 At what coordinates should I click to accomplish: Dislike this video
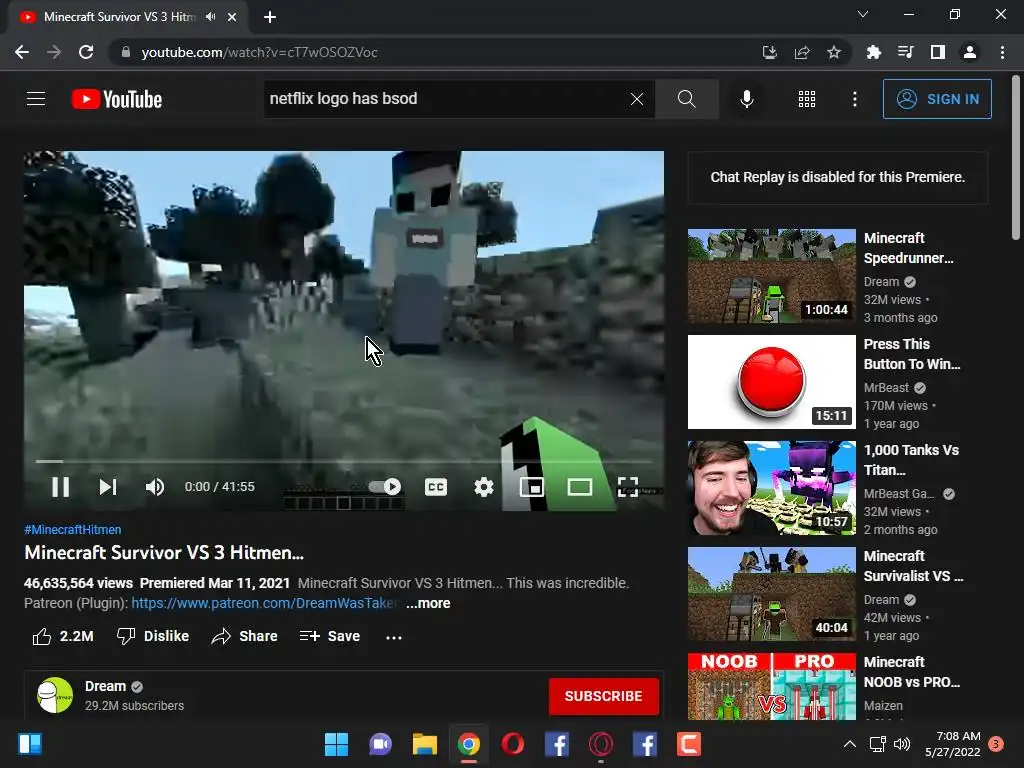[153, 636]
